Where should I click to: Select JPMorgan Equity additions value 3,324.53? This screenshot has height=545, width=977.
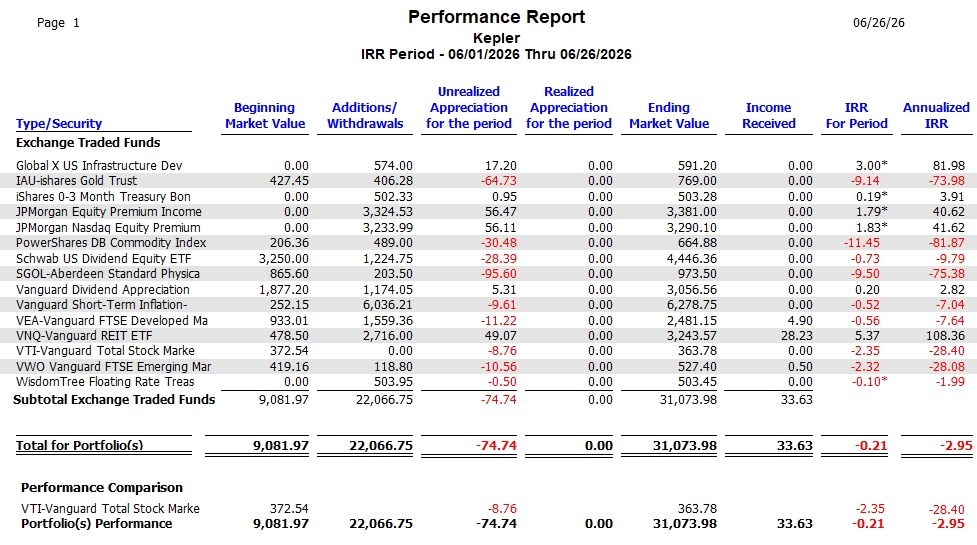[388, 212]
